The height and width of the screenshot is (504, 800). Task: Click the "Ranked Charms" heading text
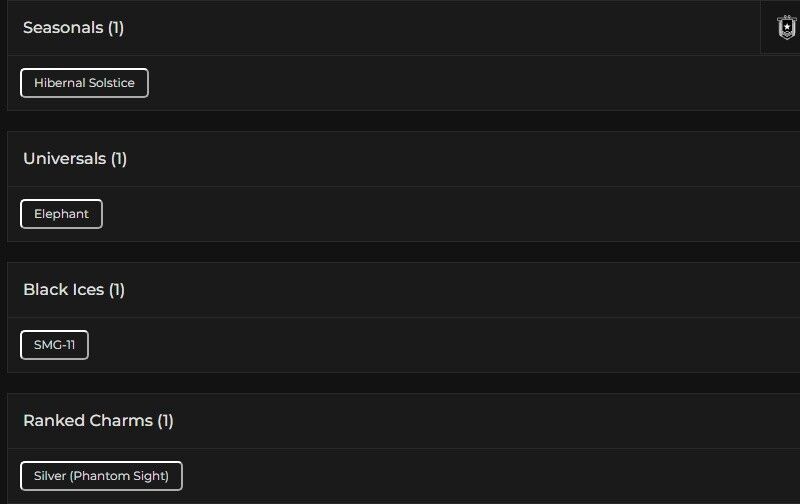[87, 421]
